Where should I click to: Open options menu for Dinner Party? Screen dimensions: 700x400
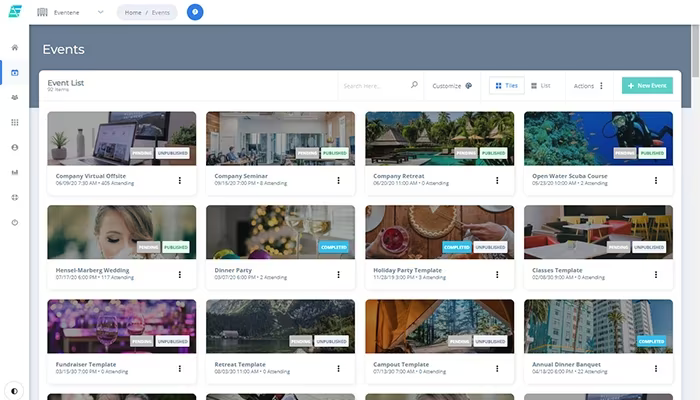(338, 275)
